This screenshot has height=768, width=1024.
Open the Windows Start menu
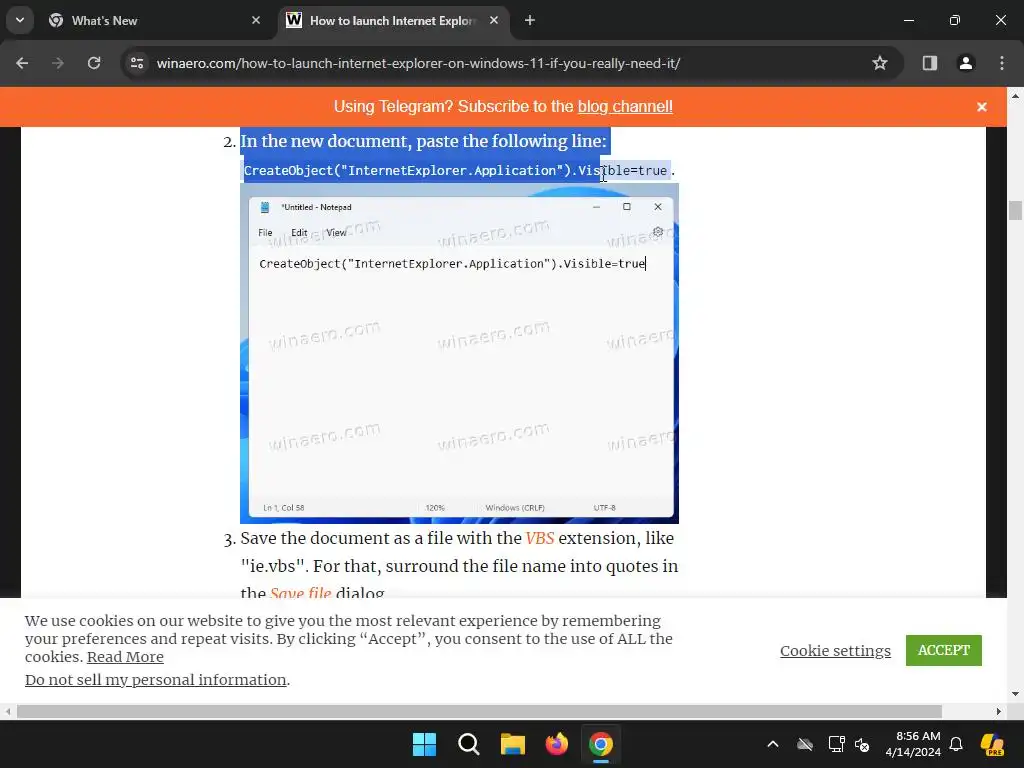(x=424, y=744)
